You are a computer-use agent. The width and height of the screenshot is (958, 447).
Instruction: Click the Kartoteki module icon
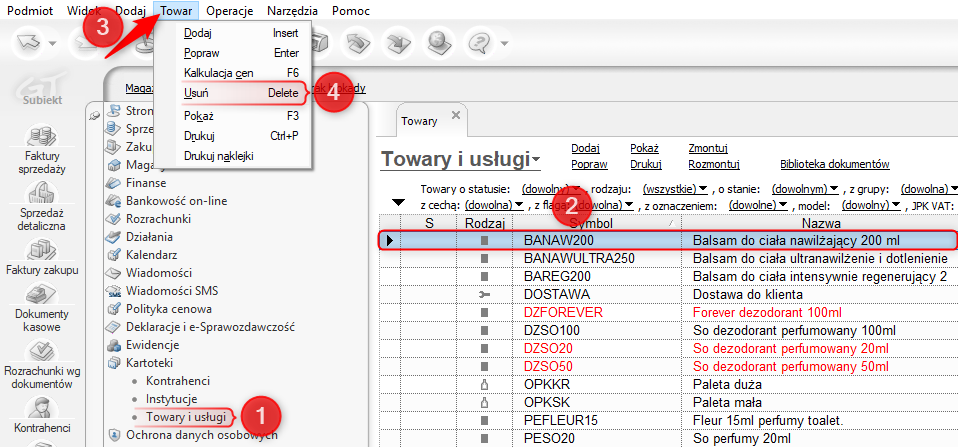click(x=114, y=363)
